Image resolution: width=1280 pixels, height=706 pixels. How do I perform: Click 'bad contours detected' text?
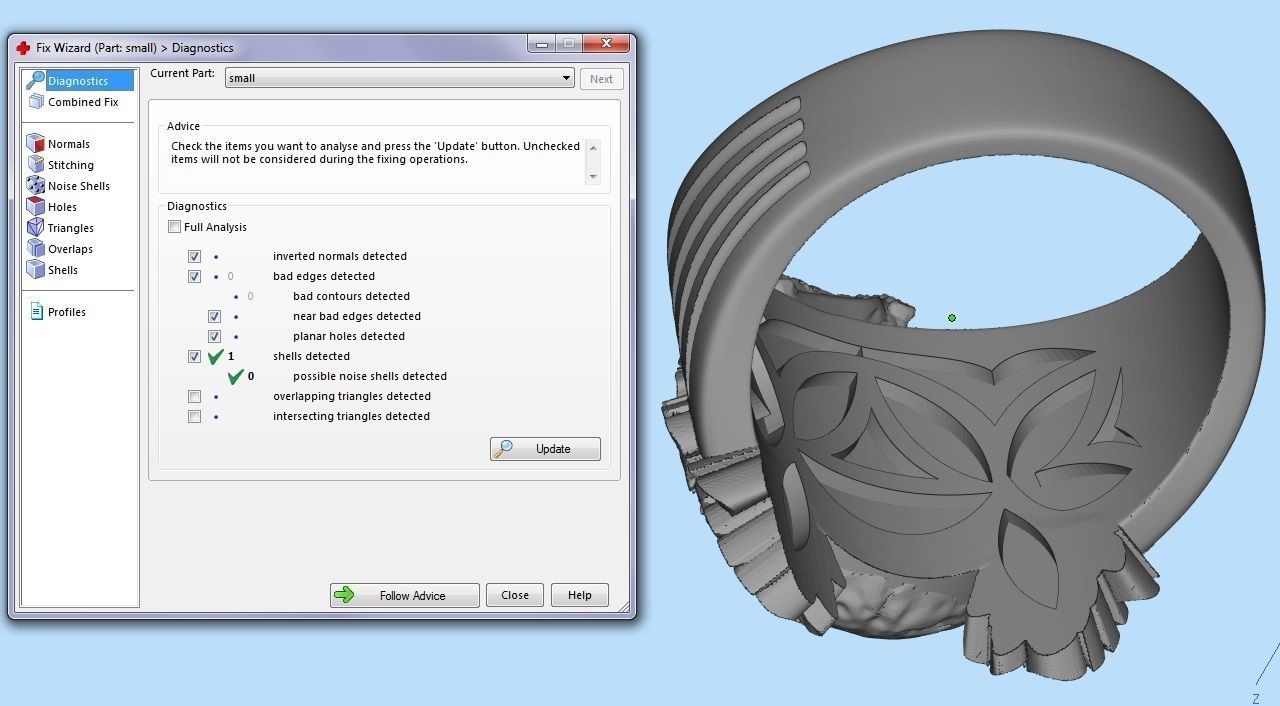[351, 296]
